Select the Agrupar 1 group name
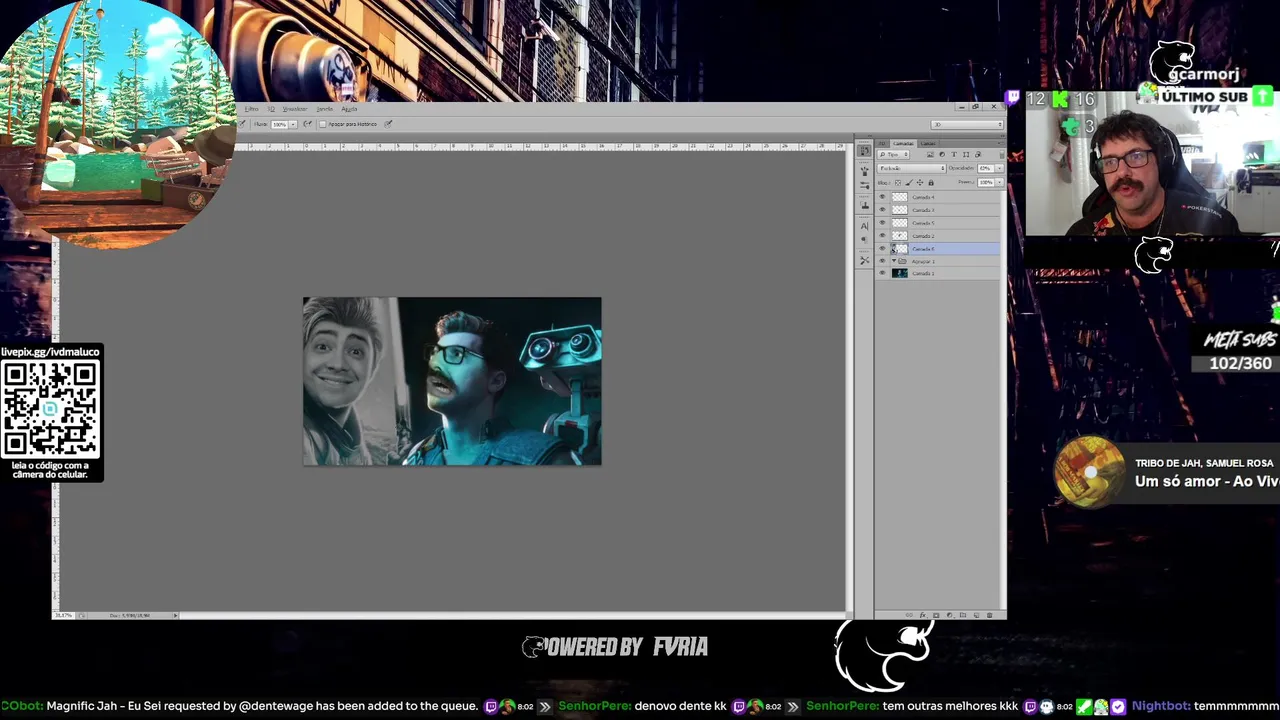The height and width of the screenshot is (720, 1280). (x=923, y=261)
